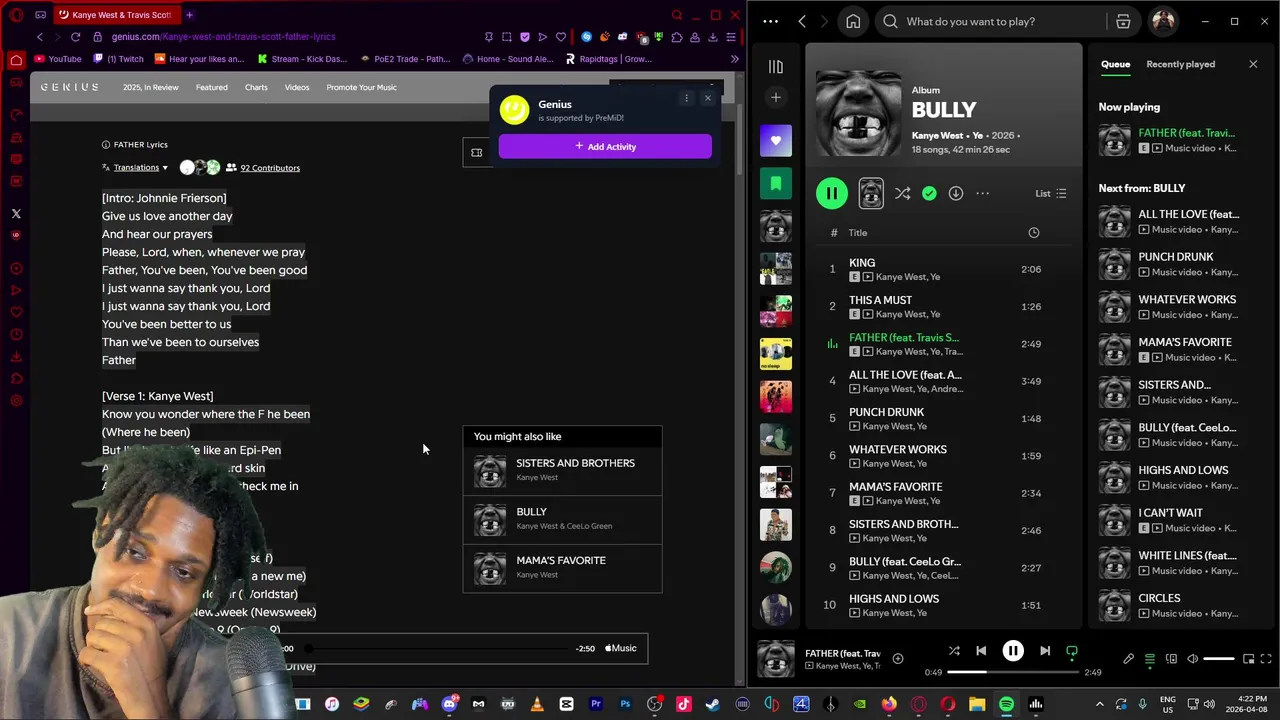The image size is (1280, 720).
Task: Open SISTERS AND BROTHERS suggestion on Genius
Action: (x=562, y=469)
